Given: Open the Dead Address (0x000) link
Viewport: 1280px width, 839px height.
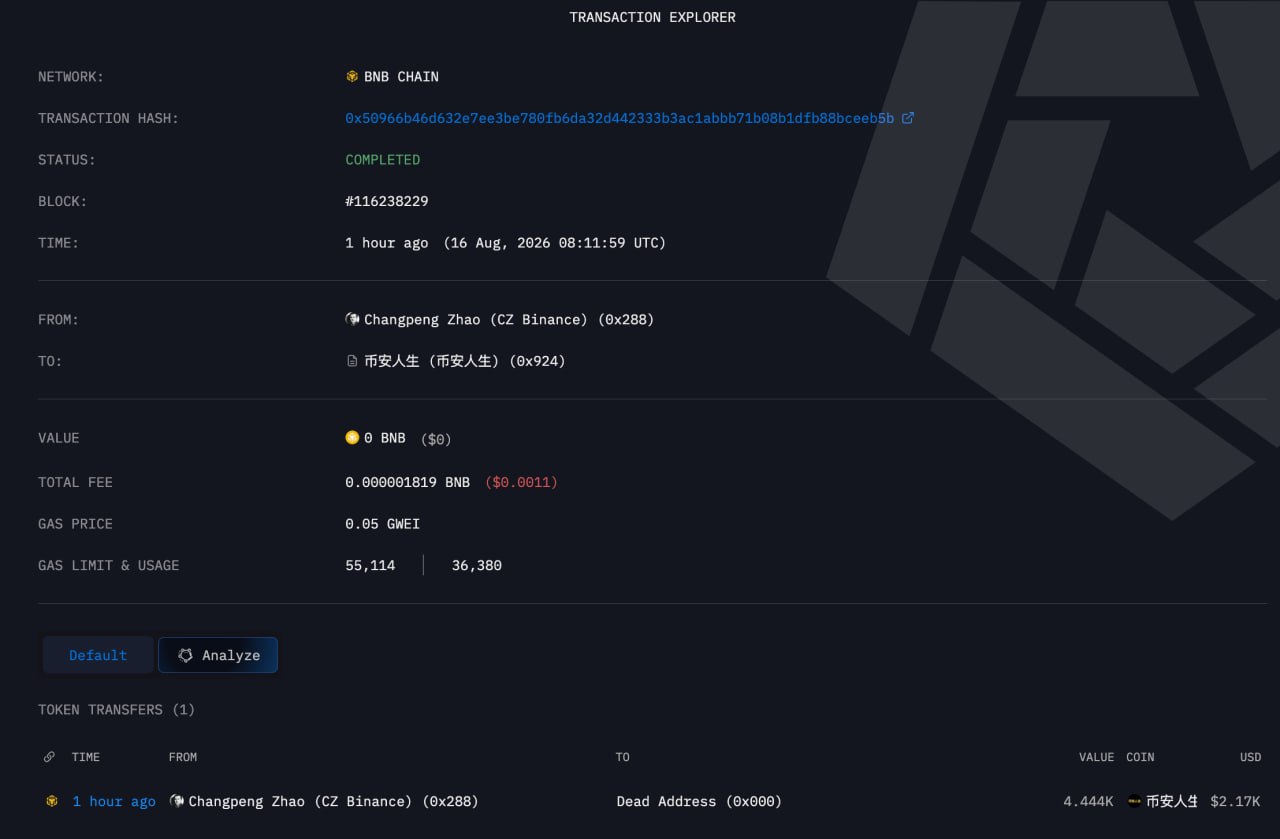Looking at the screenshot, I should click(699, 801).
